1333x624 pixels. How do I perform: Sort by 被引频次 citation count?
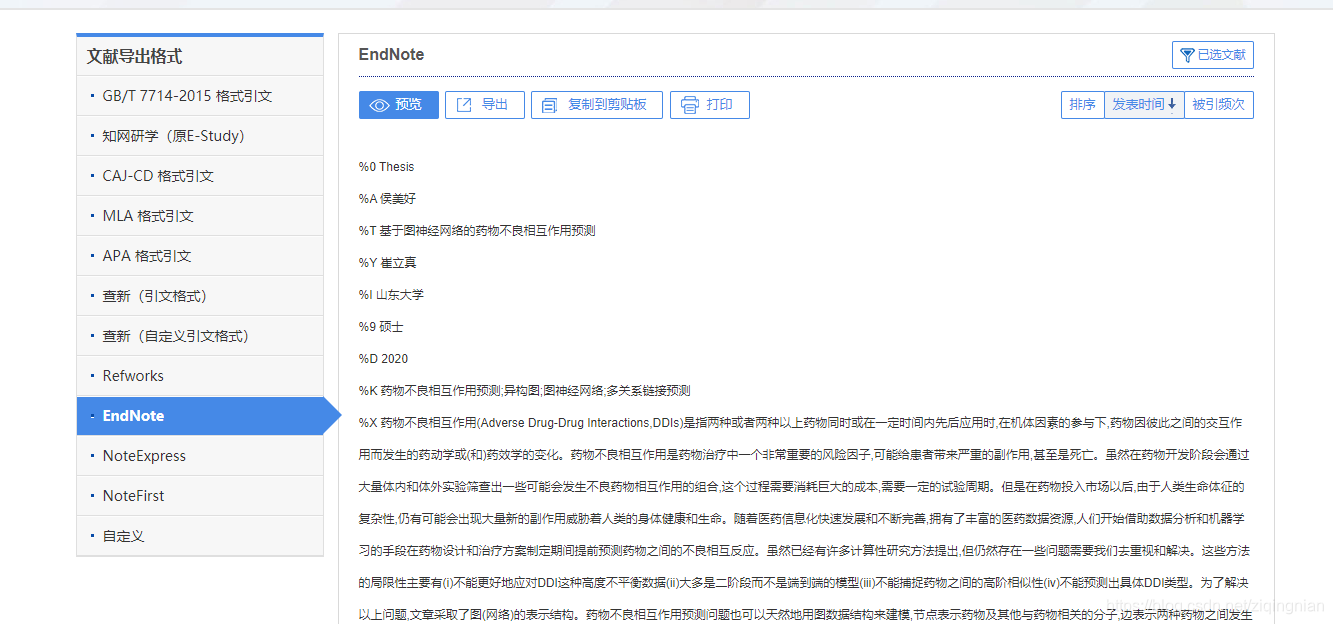tap(1218, 105)
